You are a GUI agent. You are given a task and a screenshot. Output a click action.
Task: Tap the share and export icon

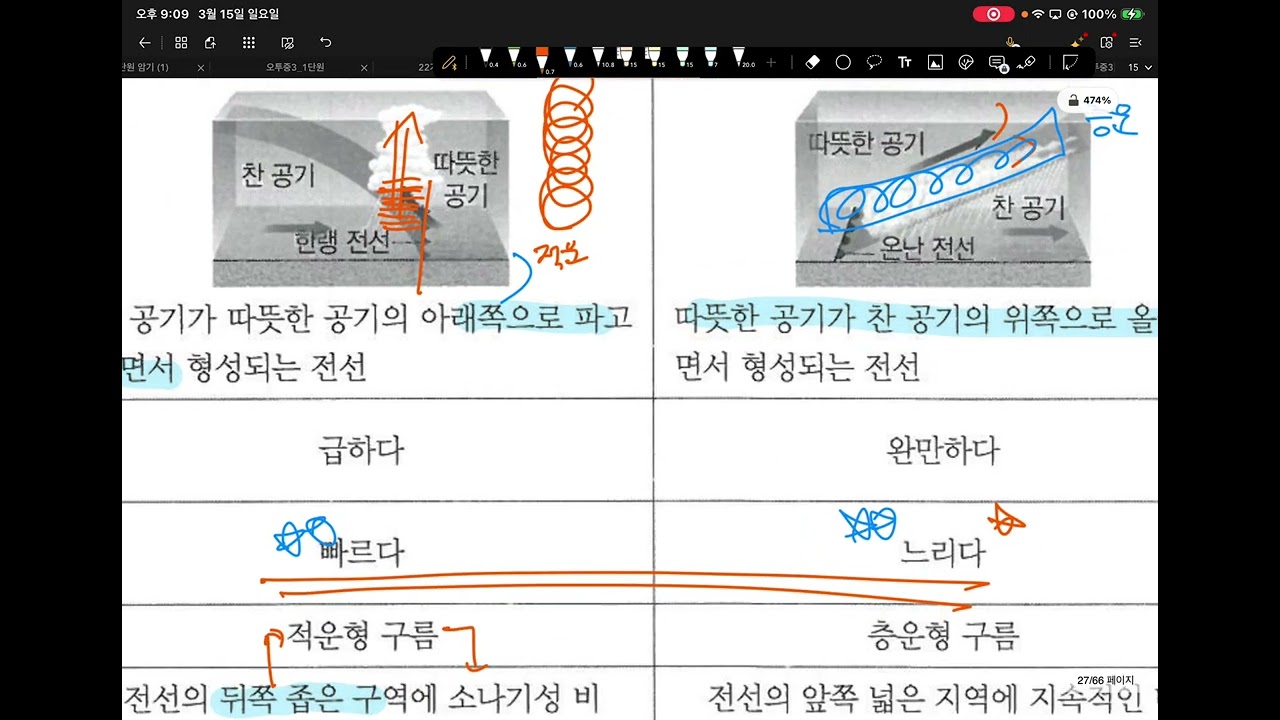[x=210, y=43]
